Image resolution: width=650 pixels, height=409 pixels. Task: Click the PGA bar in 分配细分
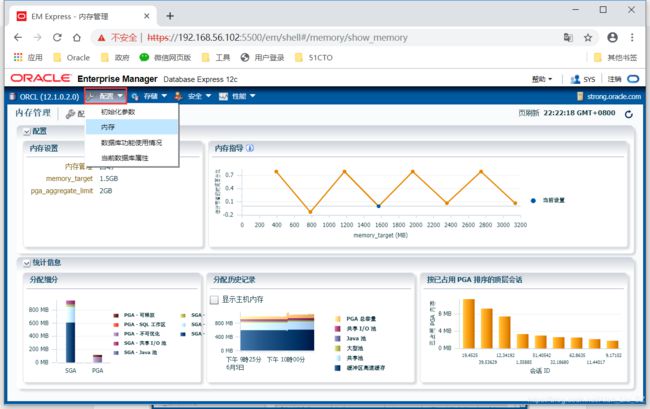(x=97, y=359)
